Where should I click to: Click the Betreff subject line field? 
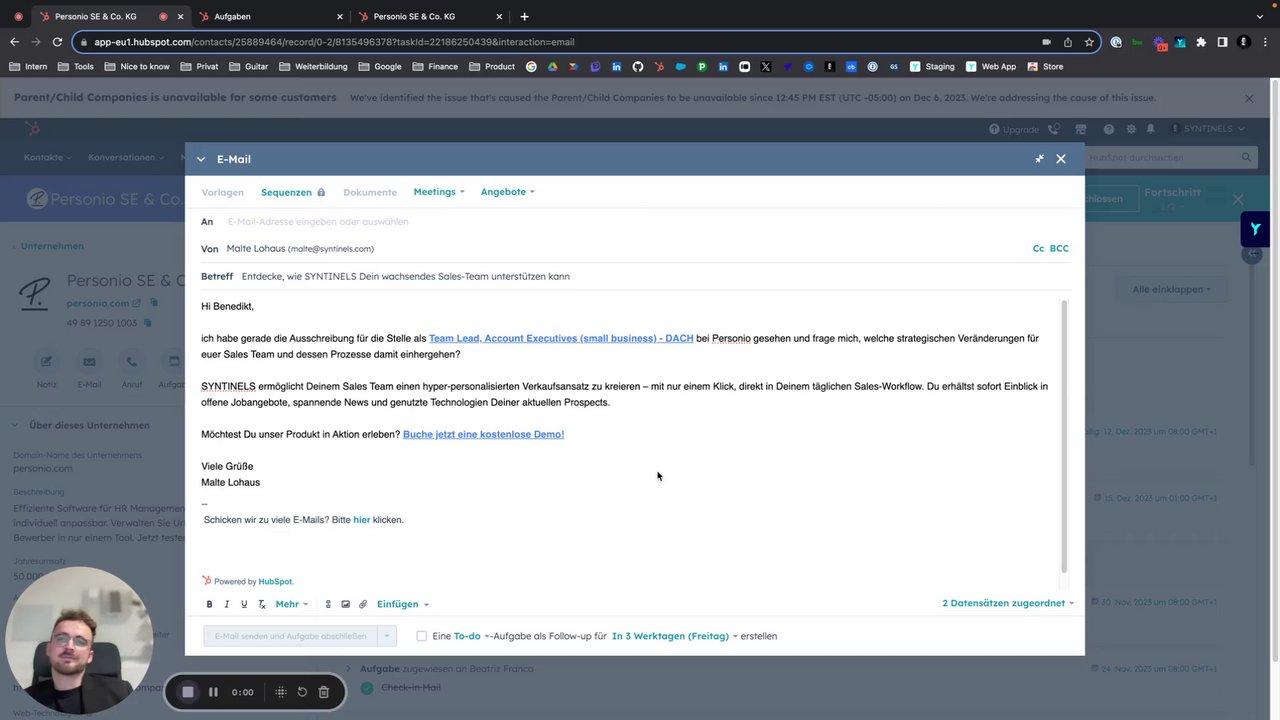[655, 276]
